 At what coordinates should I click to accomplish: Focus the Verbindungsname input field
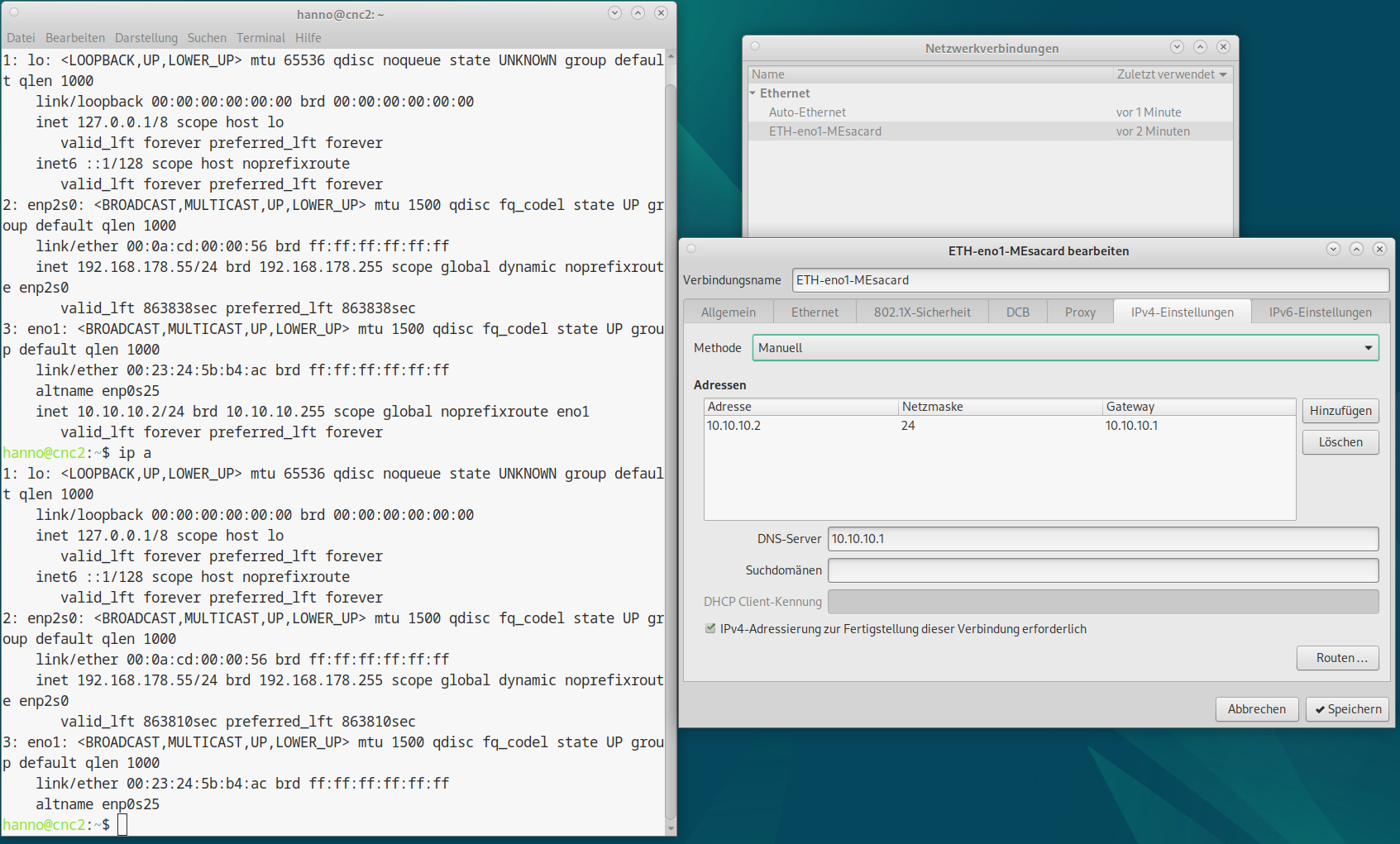[1090, 280]
